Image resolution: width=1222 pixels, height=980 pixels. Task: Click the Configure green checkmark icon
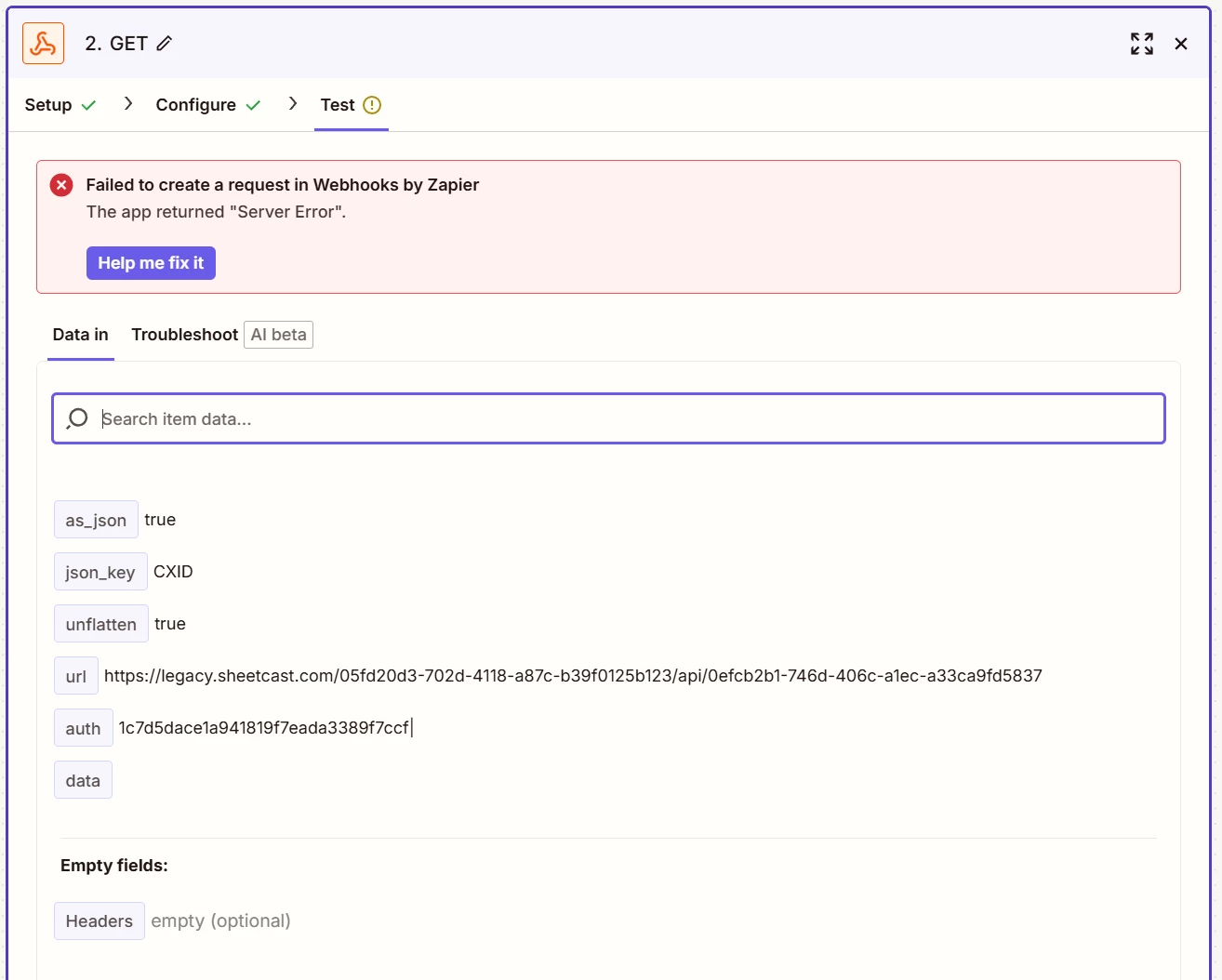click(x=253, y=105)
